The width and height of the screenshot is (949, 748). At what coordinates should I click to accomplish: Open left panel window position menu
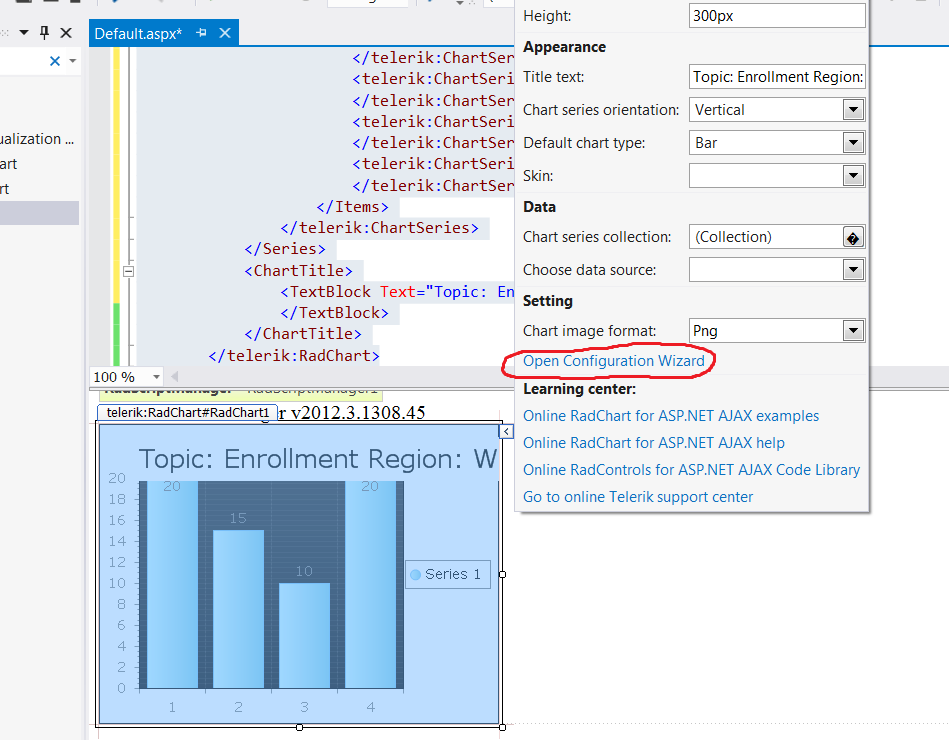(x=24, y=33)
